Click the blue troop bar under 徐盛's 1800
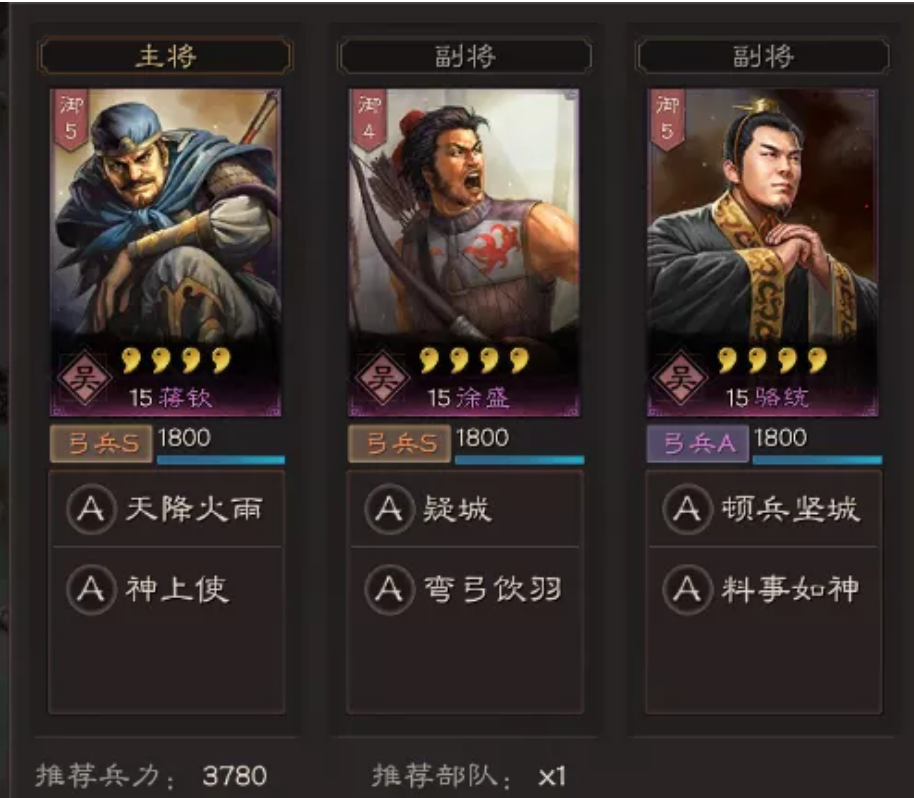The width and height of the screenshot is (914, 798). [519, 460]
